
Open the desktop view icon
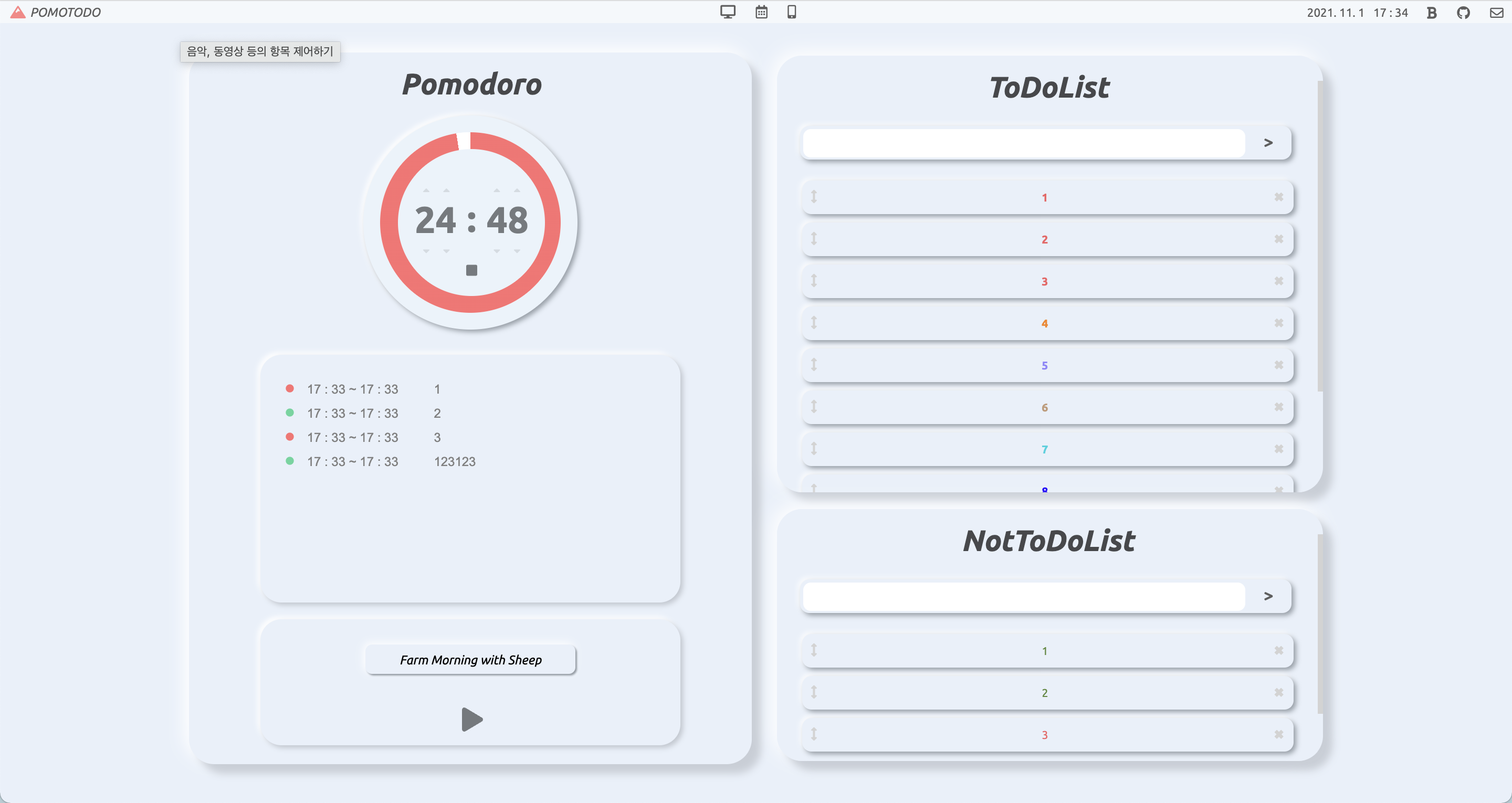727,12
